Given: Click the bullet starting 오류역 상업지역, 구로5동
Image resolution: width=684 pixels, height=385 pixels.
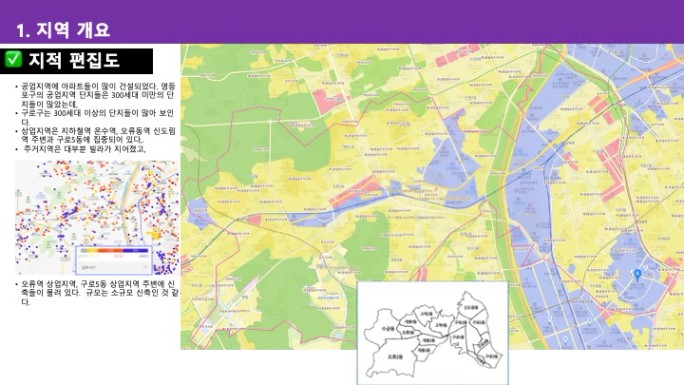Looking at the screenshot, I should [x=97, y=293].
